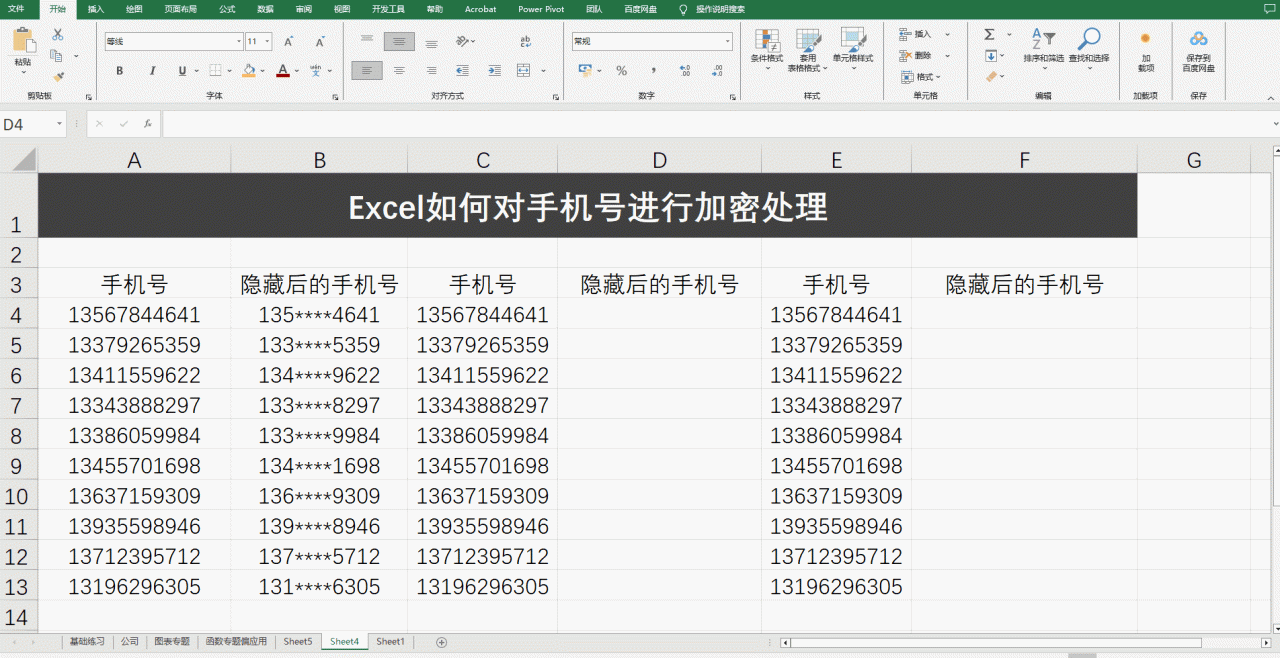This screenshot has width=1280, height=658.
Task: Collapse the ribbon with chevron button
Action: [1270, 97]
